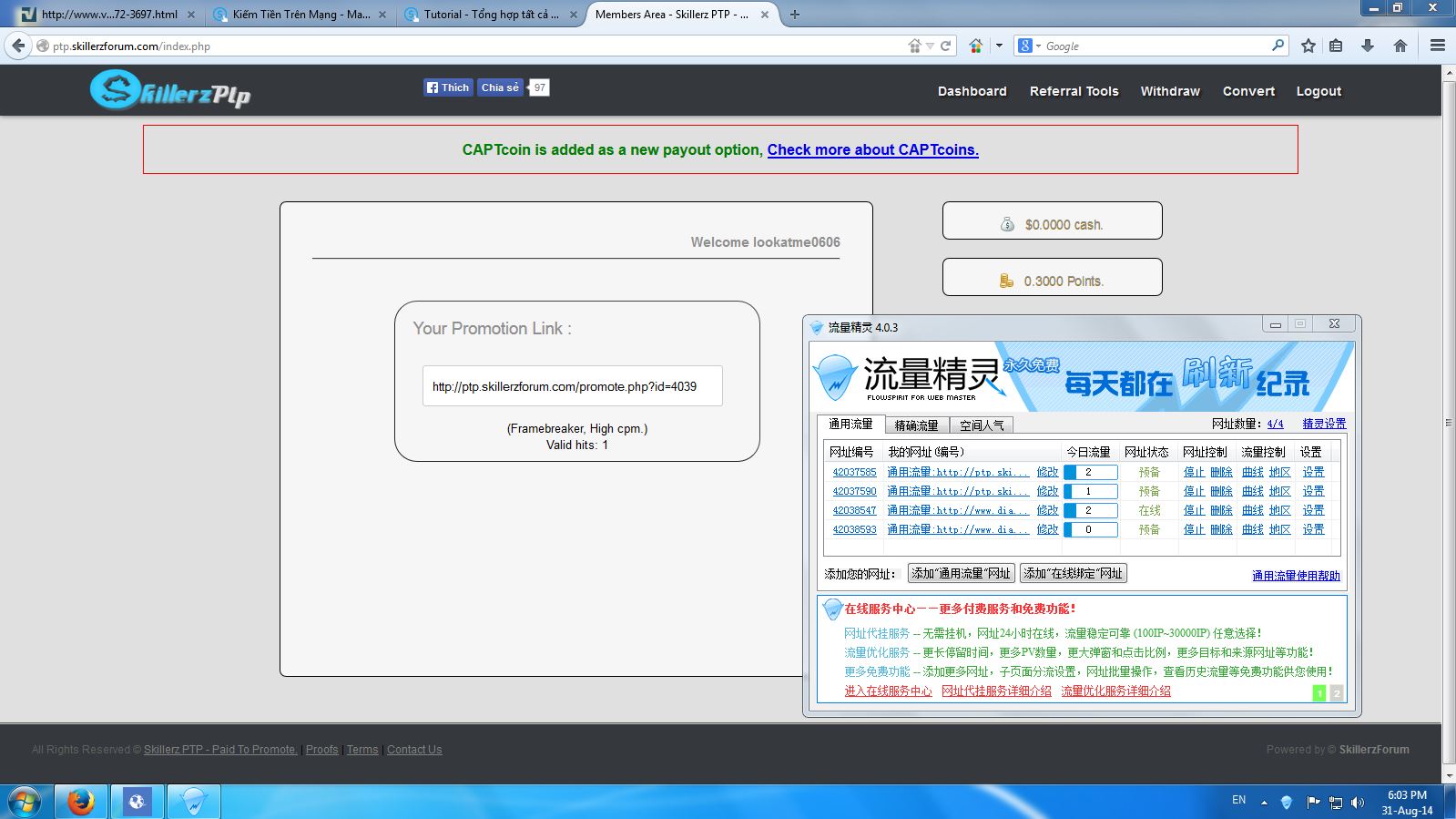Open 曲线 chart for site 42037585
Image resolution: width=1456 pixels, height=819 pixels.
coord(1253,472)
